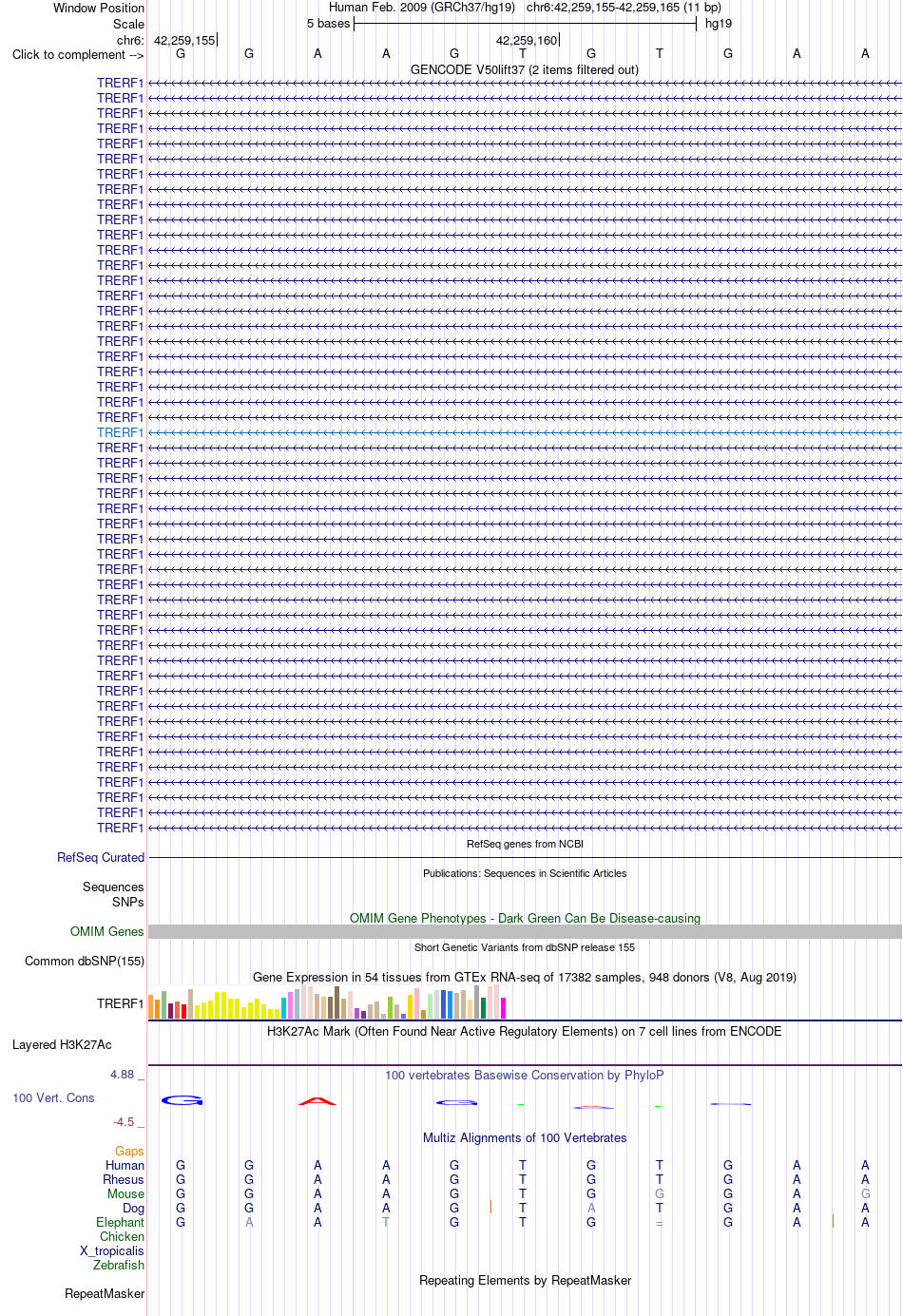Click the chr6:42,259,155-42,259,165 (11 bp) range text

(x=624, y=7)
